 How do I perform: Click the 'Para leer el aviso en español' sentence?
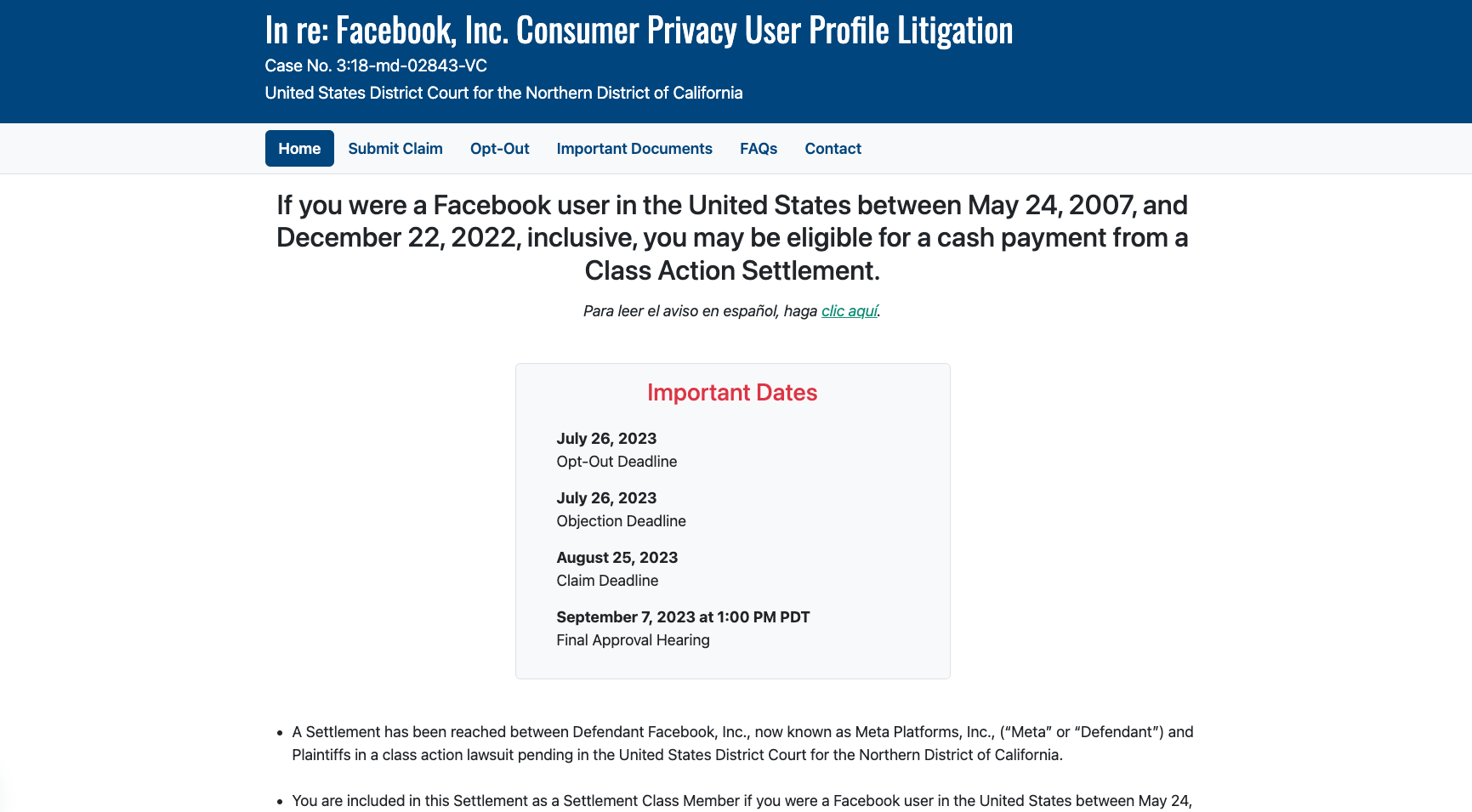700,311
